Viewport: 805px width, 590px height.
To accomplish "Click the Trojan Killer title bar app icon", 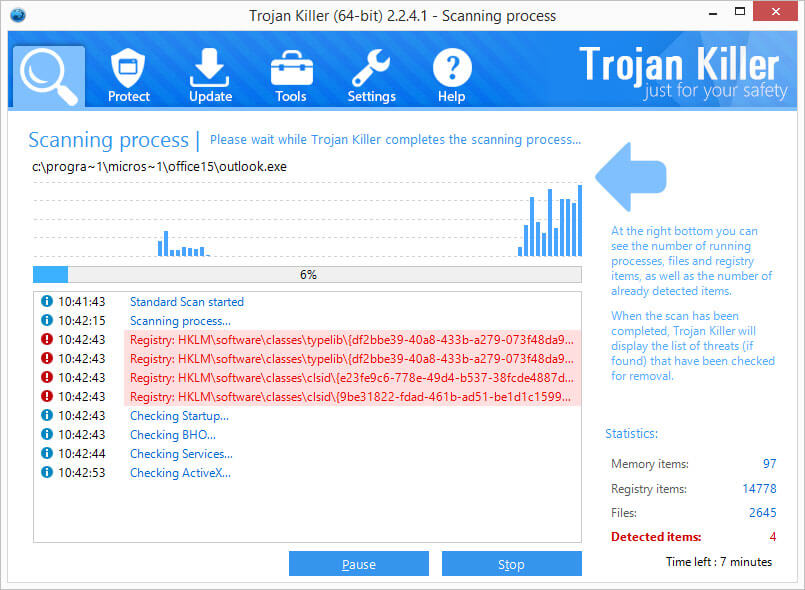I will point(17,15).
